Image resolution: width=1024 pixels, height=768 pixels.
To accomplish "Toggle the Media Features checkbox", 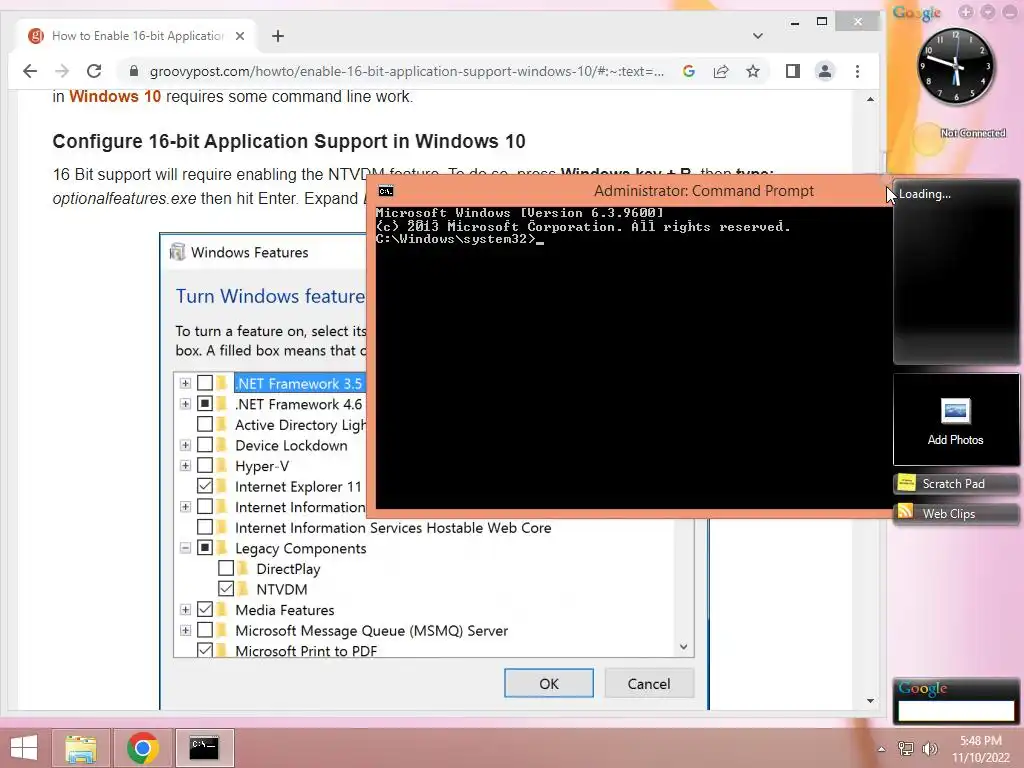I will click(205, 609).
